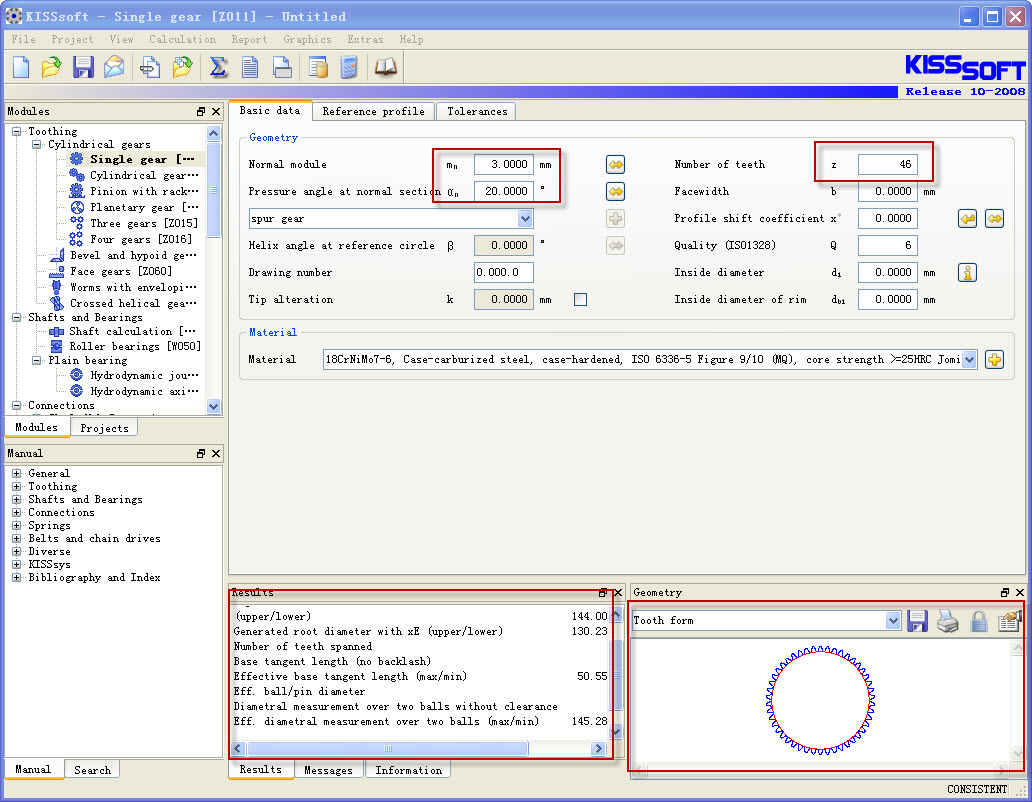Collapse the Cylindrical gears node
This screenshot has height=802, width=1032.
[x=37, y=144]
